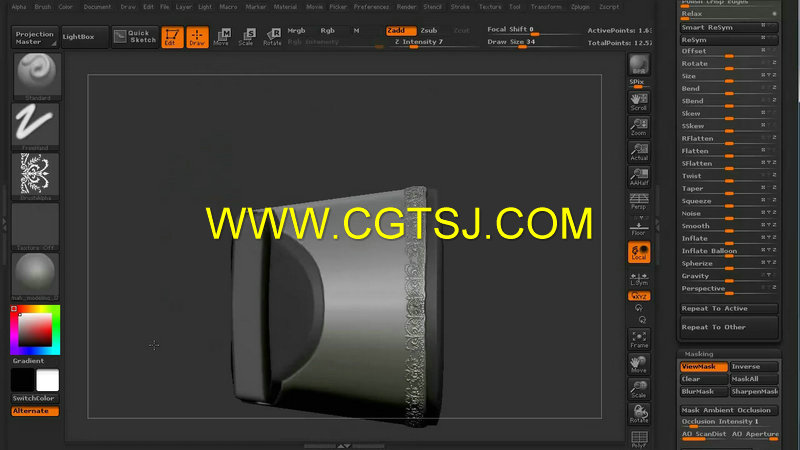
Task: Click the Frame view icon
Action: coord(639,339)
